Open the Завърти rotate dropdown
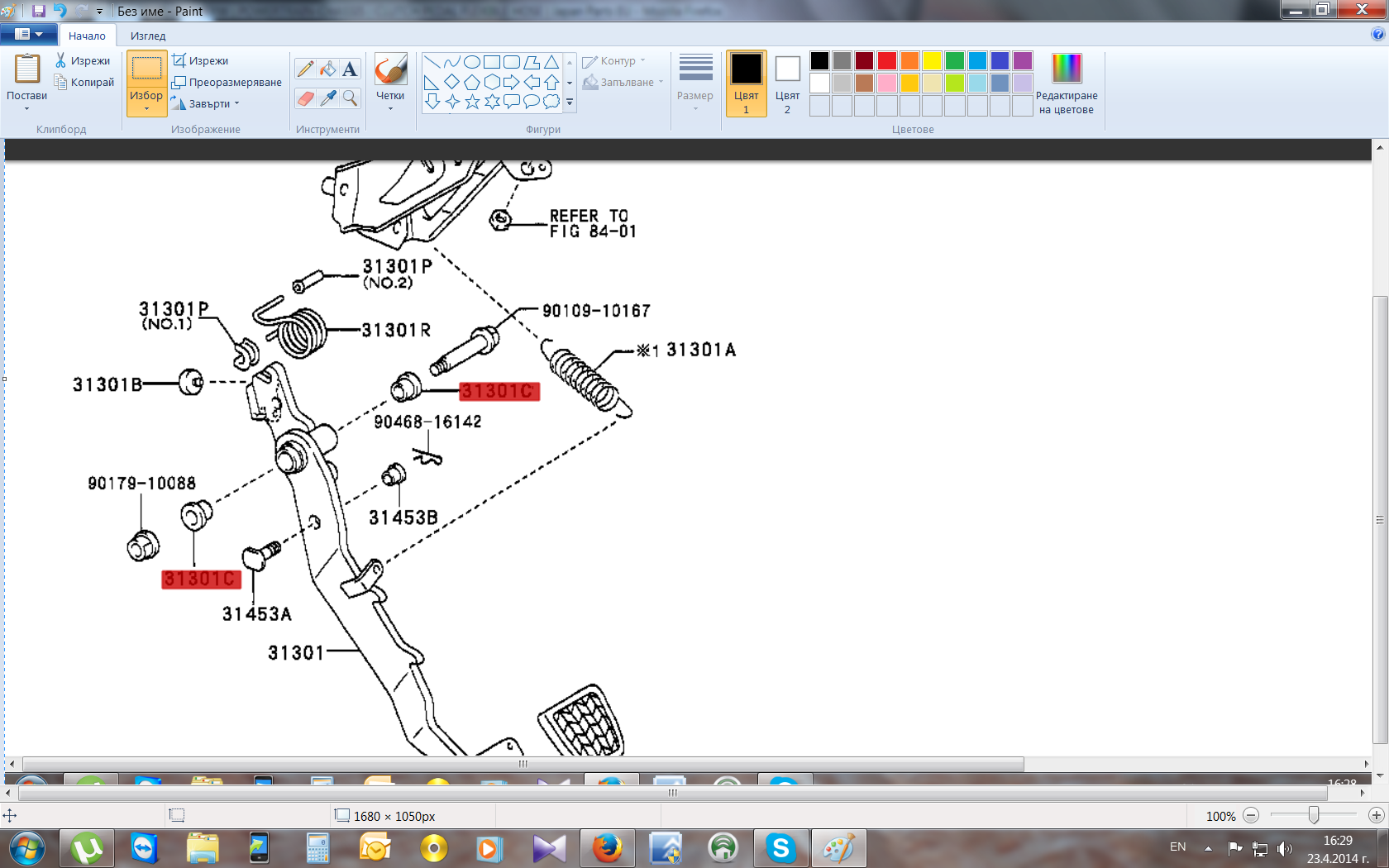 207,104
